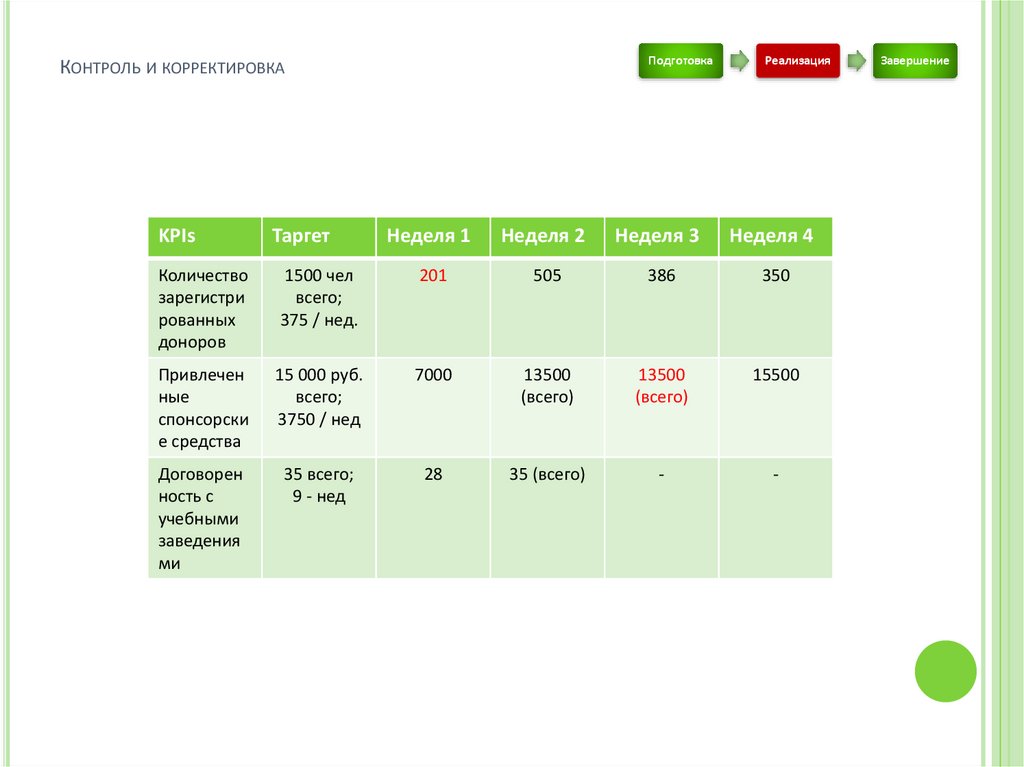Click the black 13500 (всего) cell

click(547, 408)
